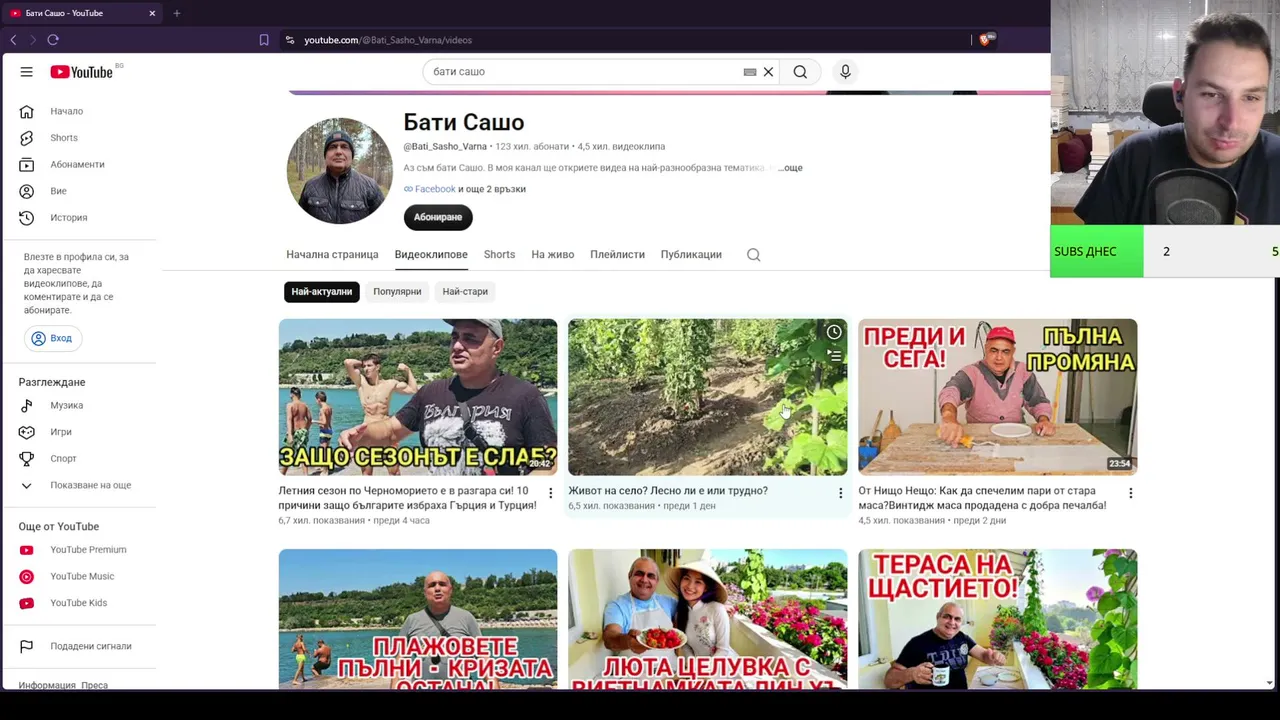Play the village garden video thumbnail
The width and height of the screenshot is (1280, 720).
point(708,397)
